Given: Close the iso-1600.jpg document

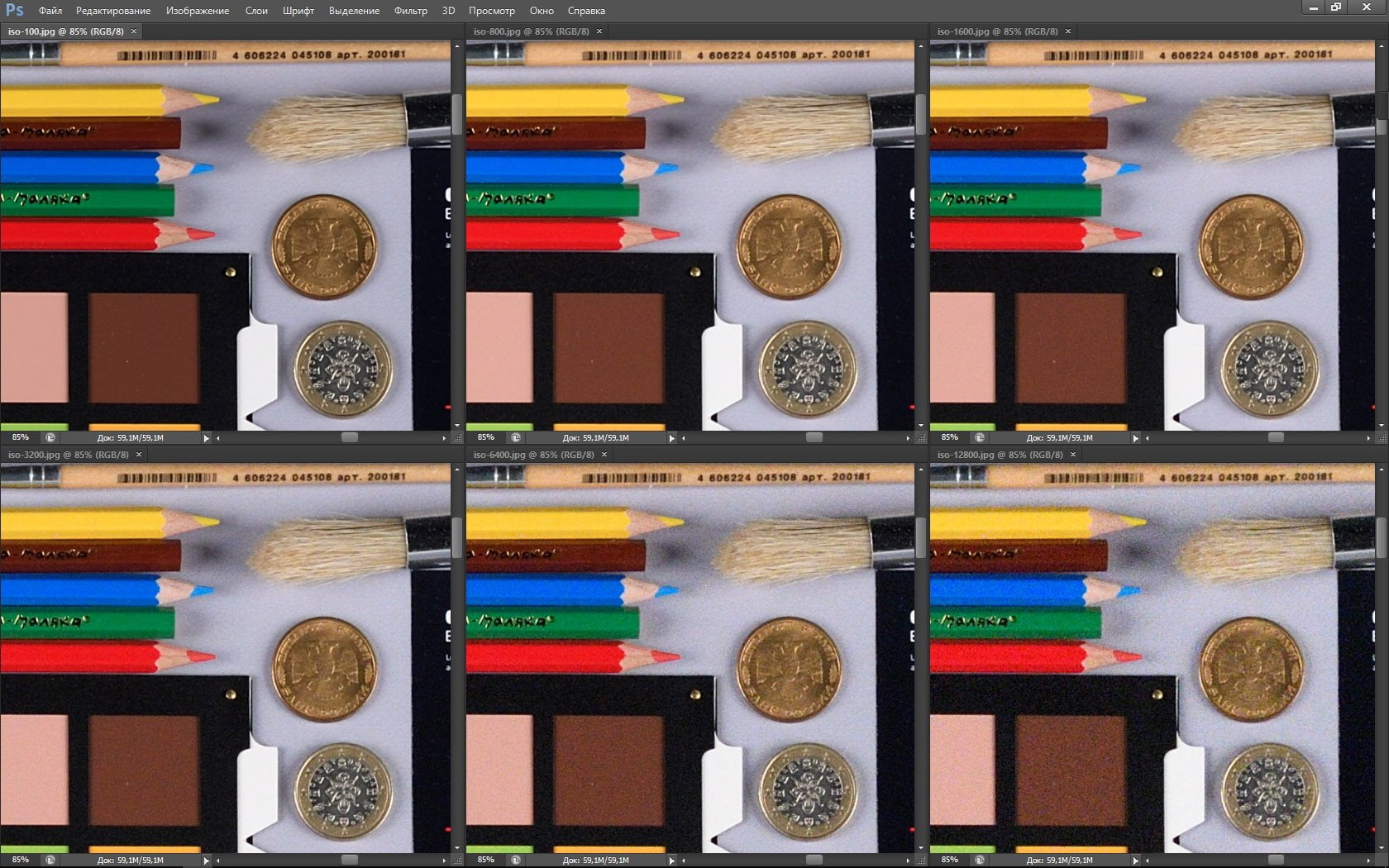Looking at the screenshot, I should [1068, 31].
